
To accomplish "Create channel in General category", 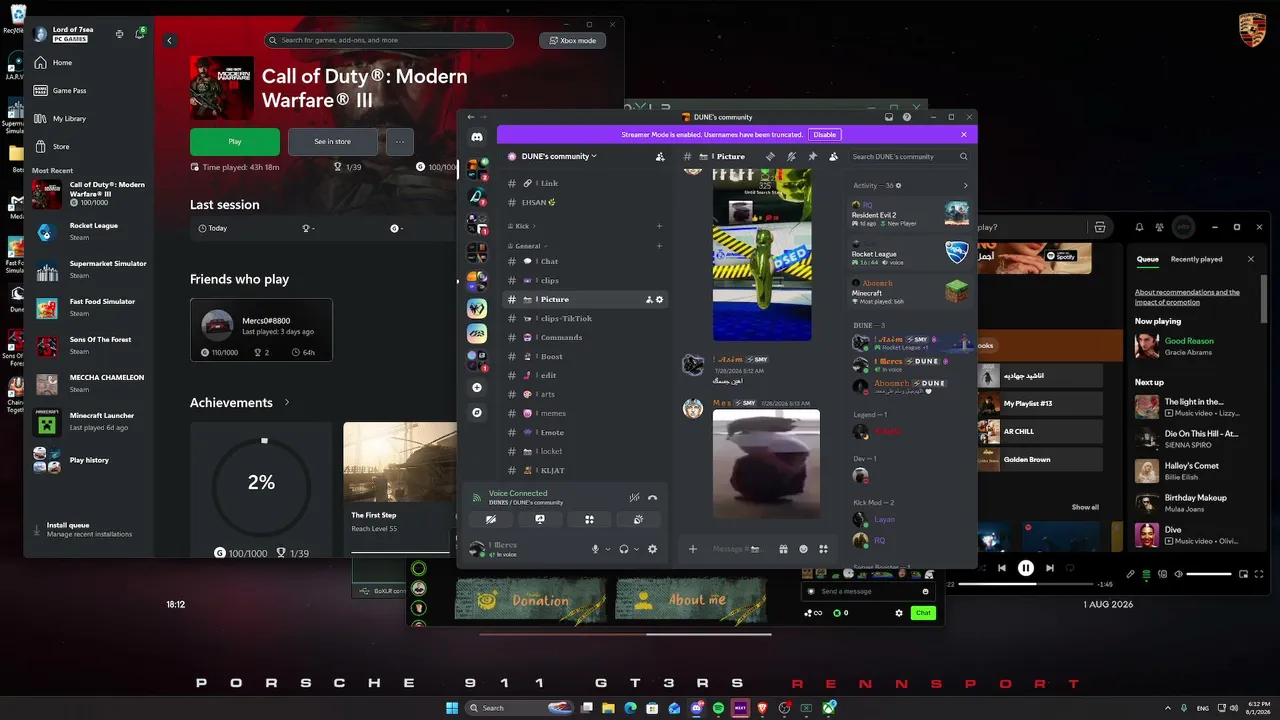I will tap(659, 246).
